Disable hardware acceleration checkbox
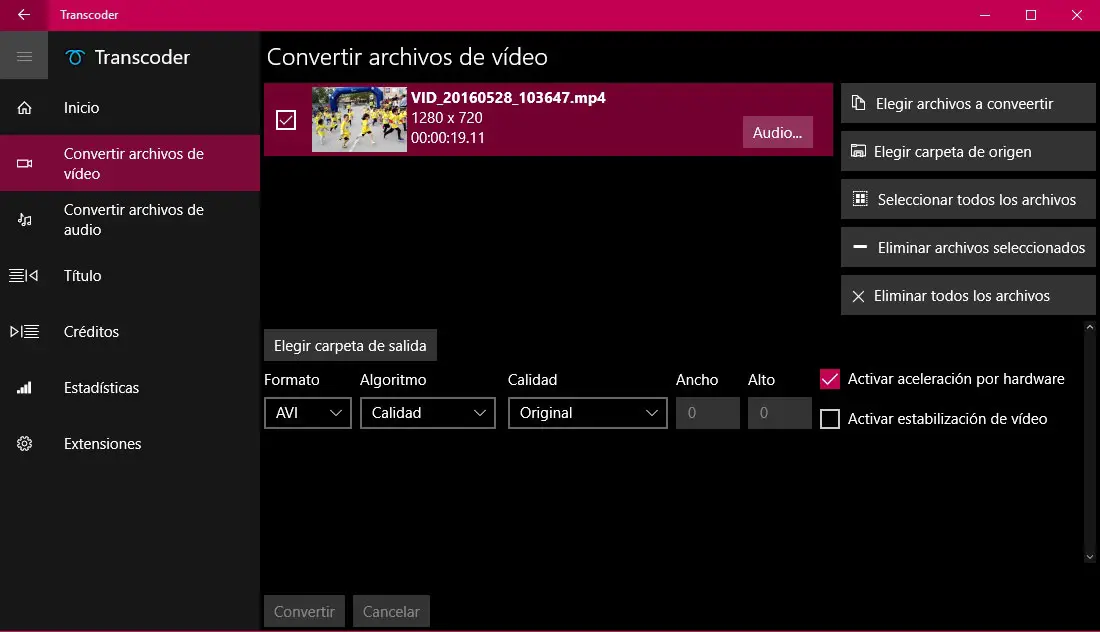The width and height of the screenshot is (1100, 632). point(829,379)
